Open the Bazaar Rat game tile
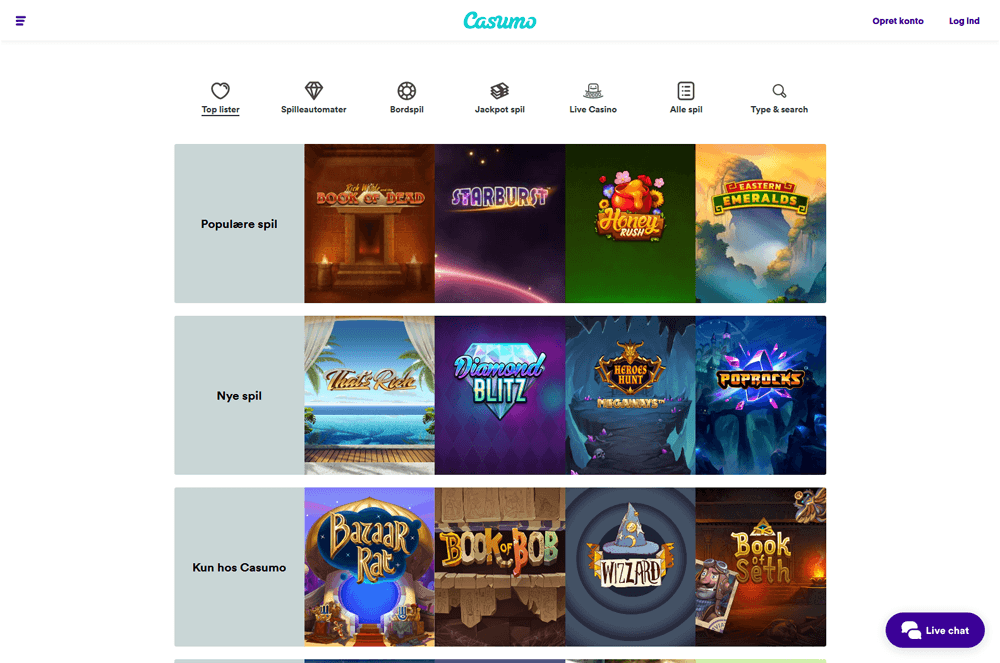Image resolution: width=1000 pixels, height=663 pixels. [369, 567]
